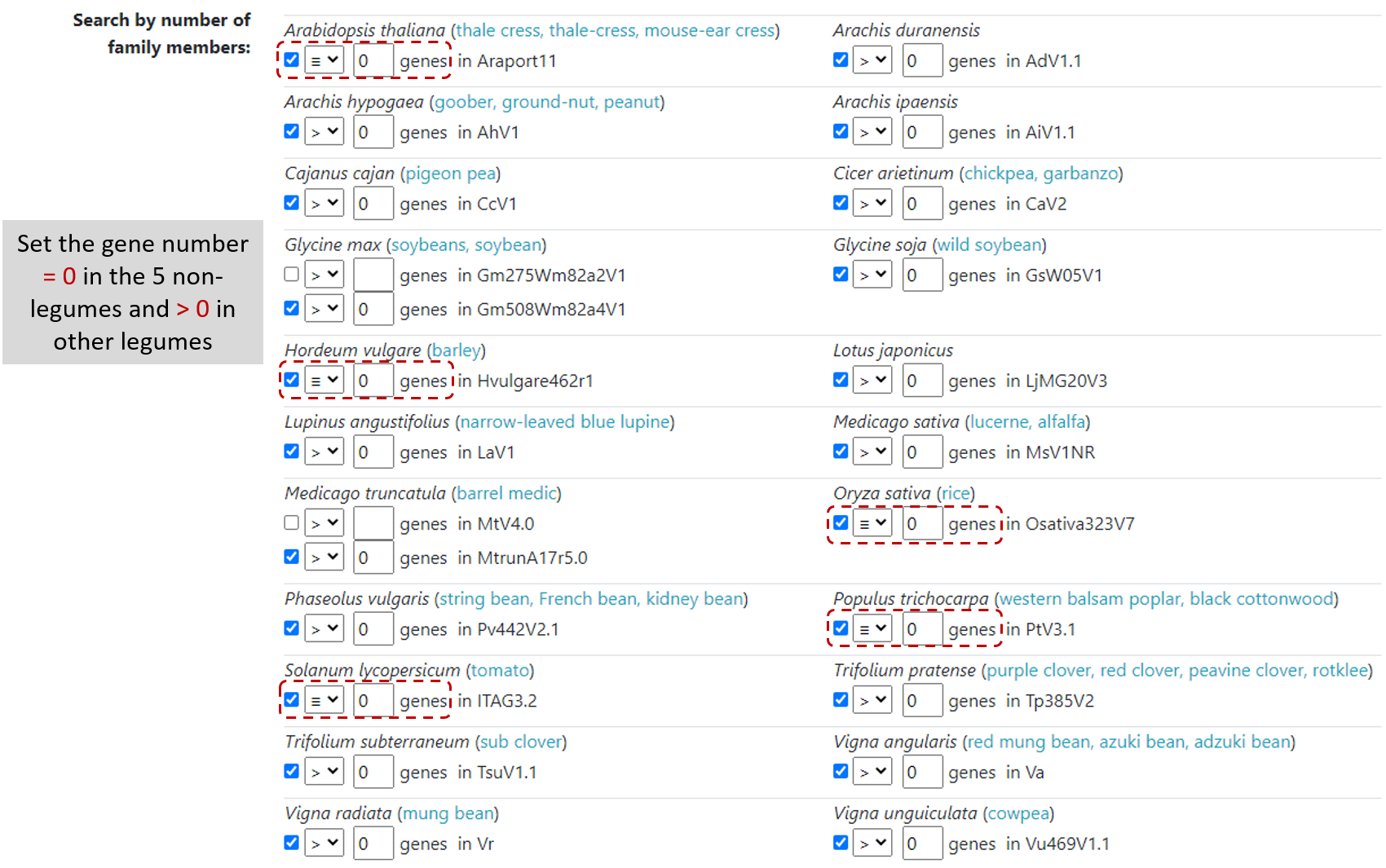Uncheck the Arabidopsis thaliana Araport11 checkbox
Image resolution: width=1386 pixels, height=868 pixels.
coord(291,59)
